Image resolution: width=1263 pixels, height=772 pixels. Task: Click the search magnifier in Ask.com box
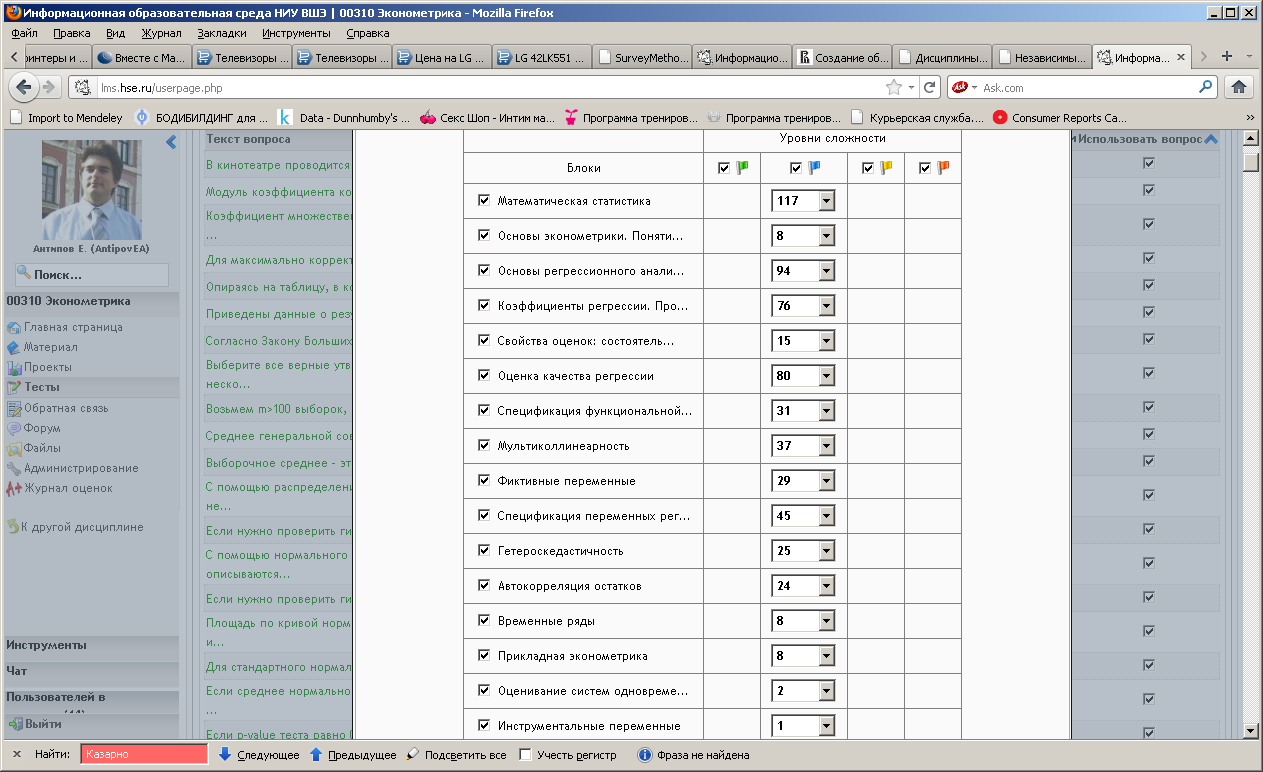point(1205,87)
